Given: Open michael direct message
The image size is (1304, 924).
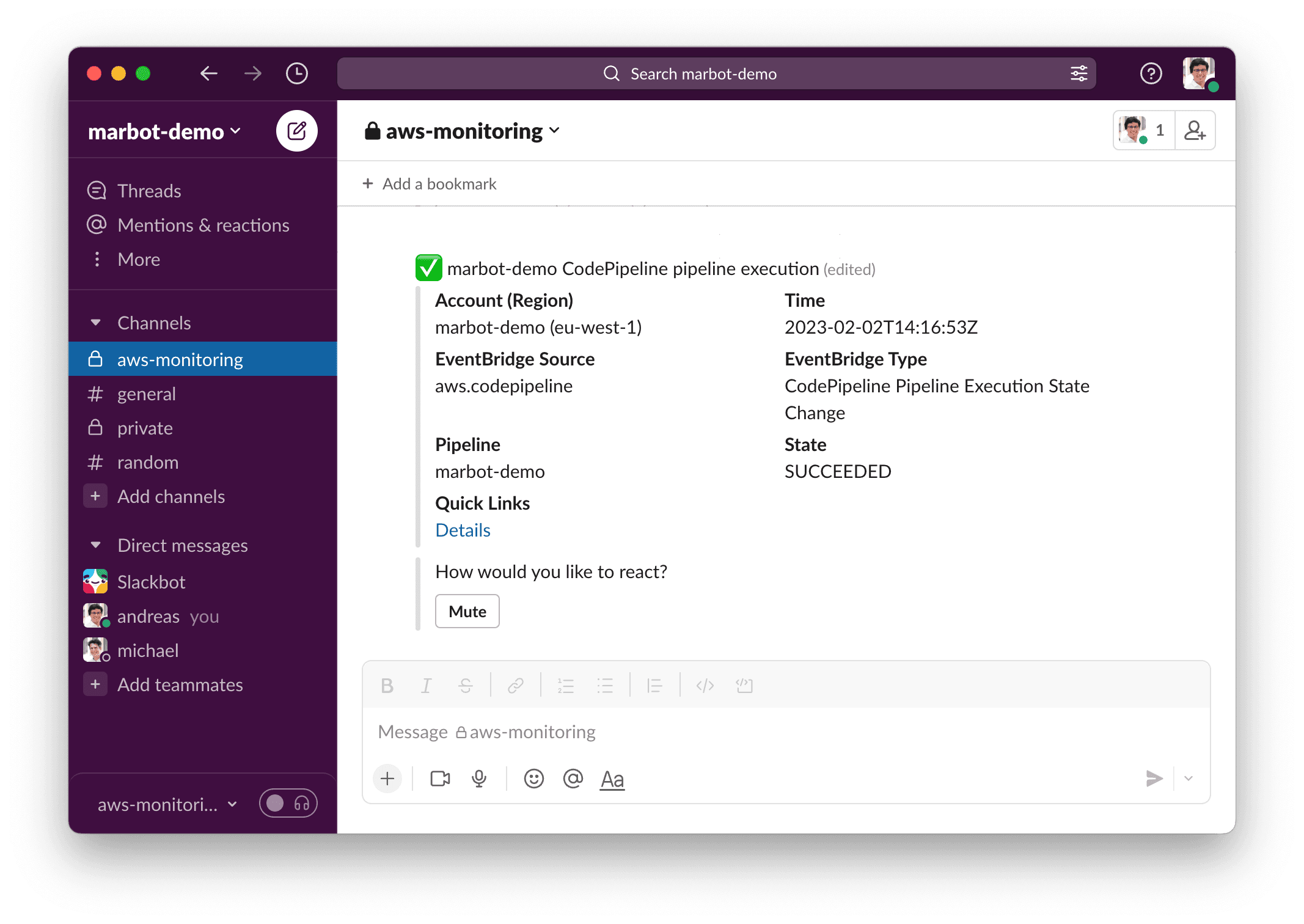Looking at the screenshot, I should (203, 650).
